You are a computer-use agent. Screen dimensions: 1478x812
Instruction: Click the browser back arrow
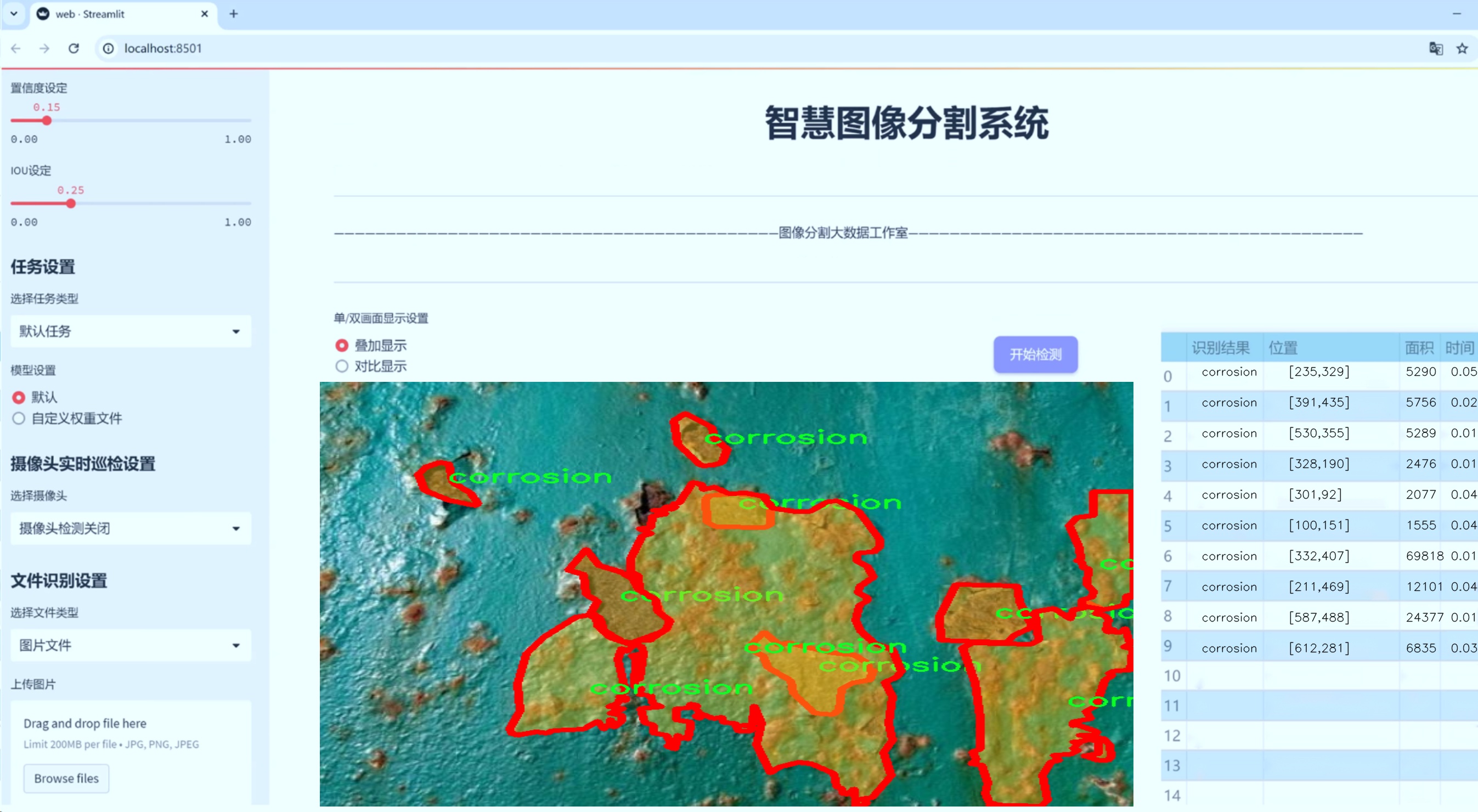(16, 48)
